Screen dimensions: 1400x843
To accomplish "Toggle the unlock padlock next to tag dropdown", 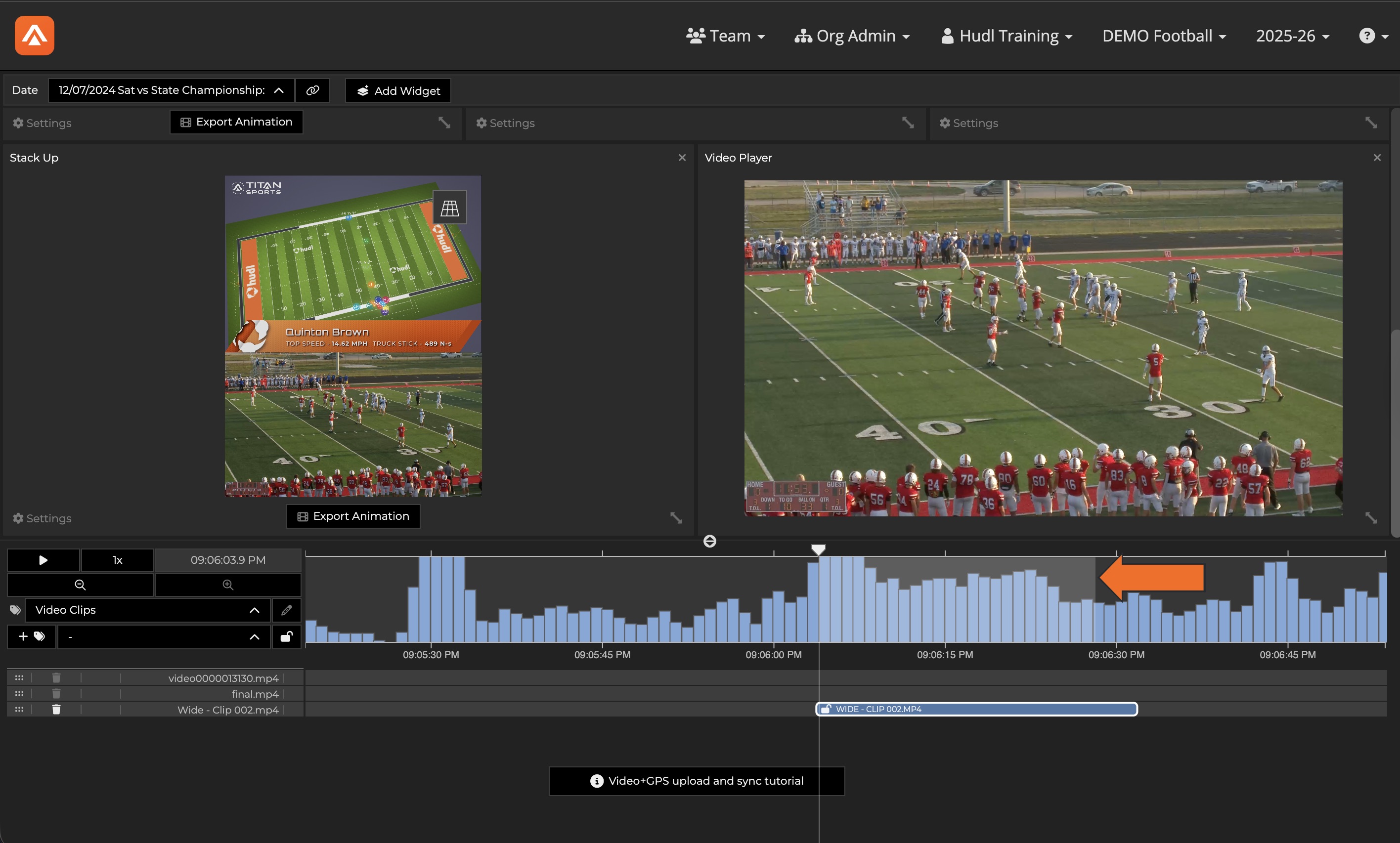I will point(286,636).
